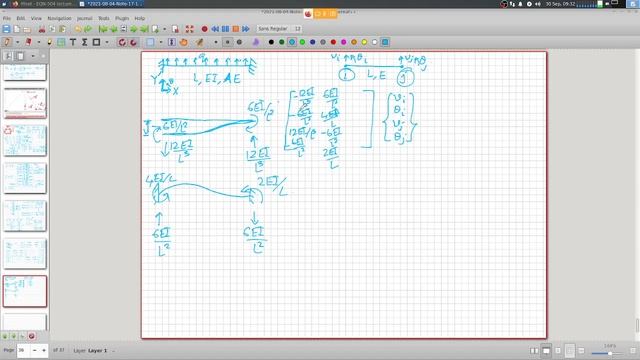Start audio recording with red button
This screenshot has height=360, width=640.
pyautogui.click(x=204, y=29)
